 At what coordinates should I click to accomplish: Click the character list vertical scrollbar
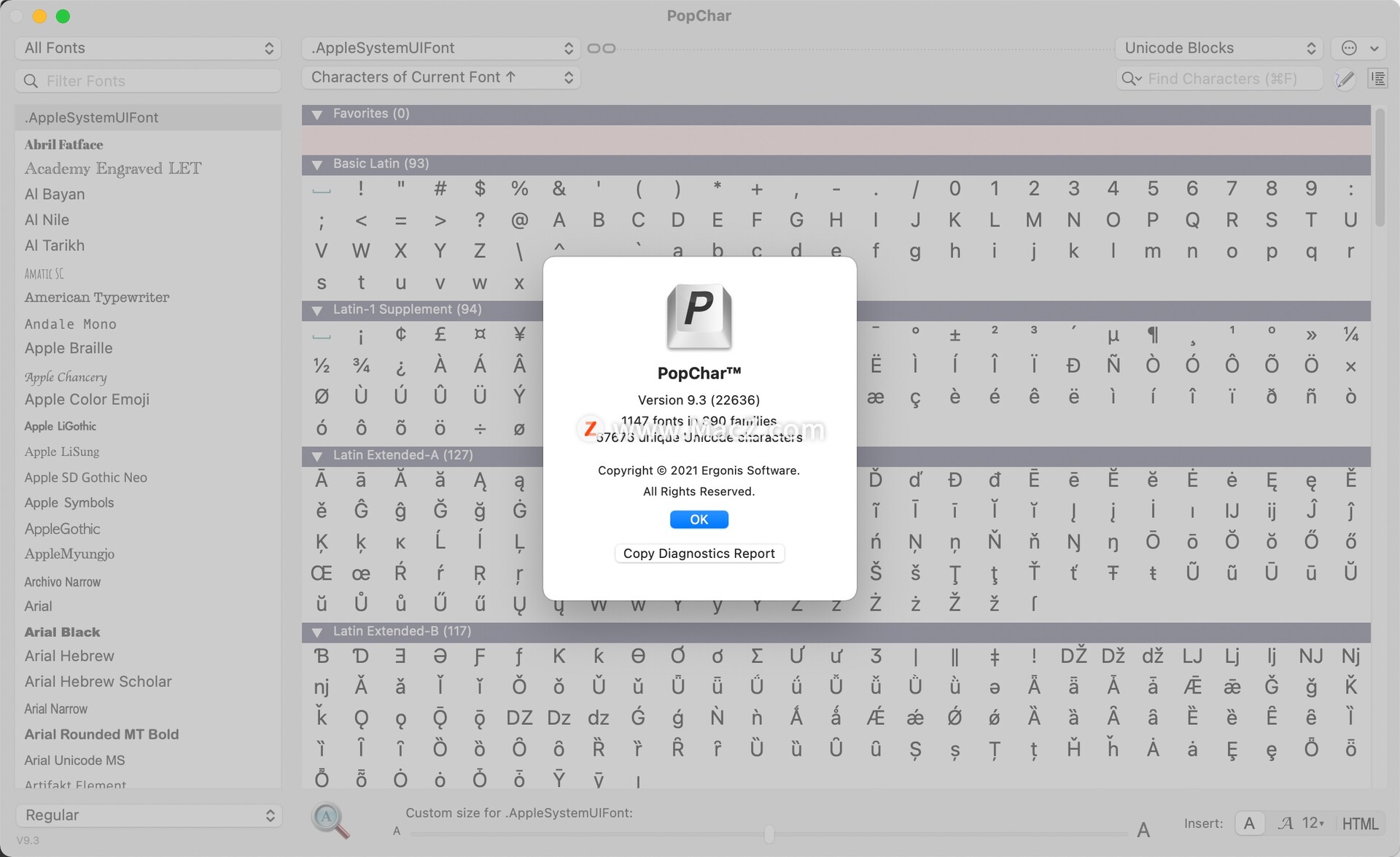pyautogui.click(x=1379, y=168)
